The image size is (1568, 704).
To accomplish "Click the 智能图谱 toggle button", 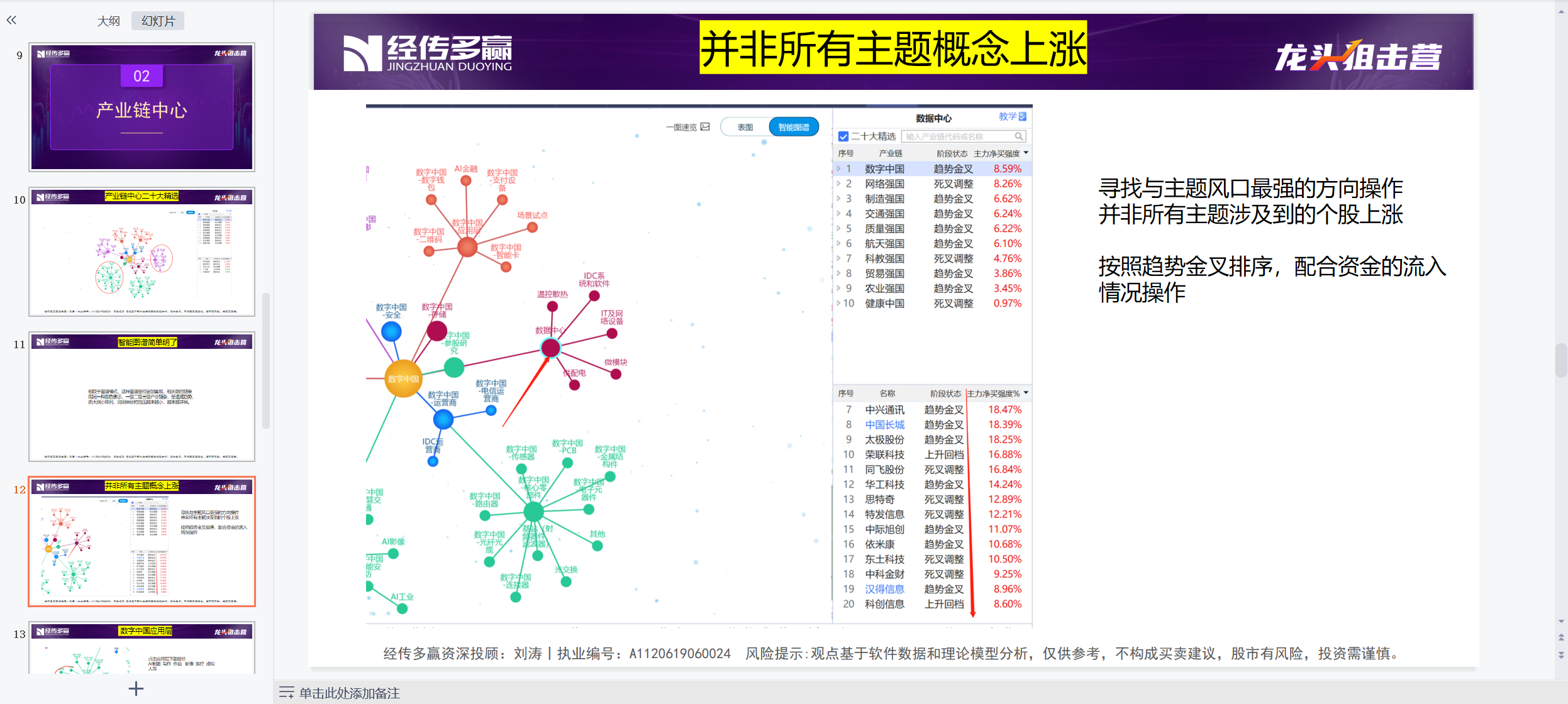I will click(x=794, y=127).
